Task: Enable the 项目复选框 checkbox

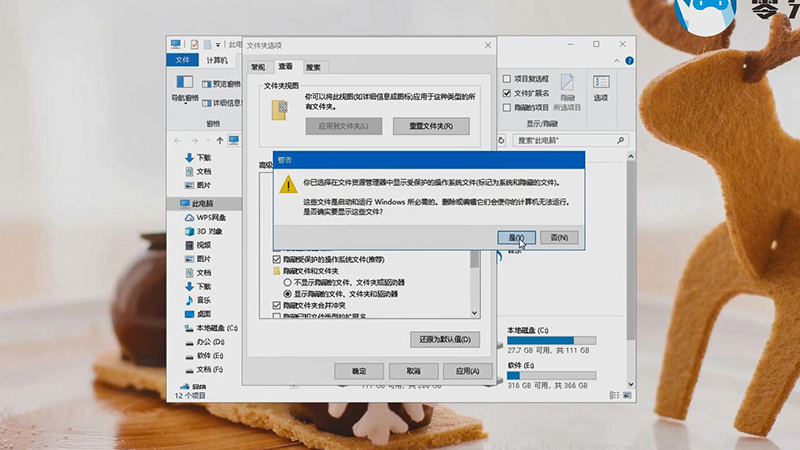Action: pyautogui.click(x=507, y=79)
